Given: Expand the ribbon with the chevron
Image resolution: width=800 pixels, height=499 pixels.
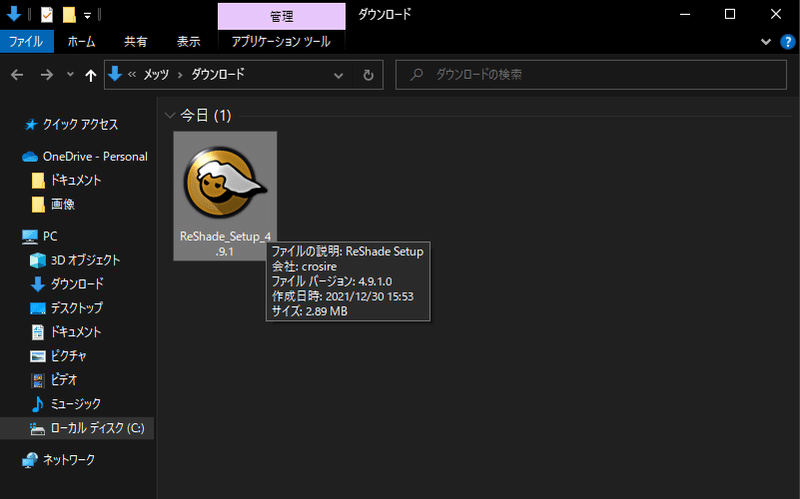Looking at the screenshot, I should point(766,42).
